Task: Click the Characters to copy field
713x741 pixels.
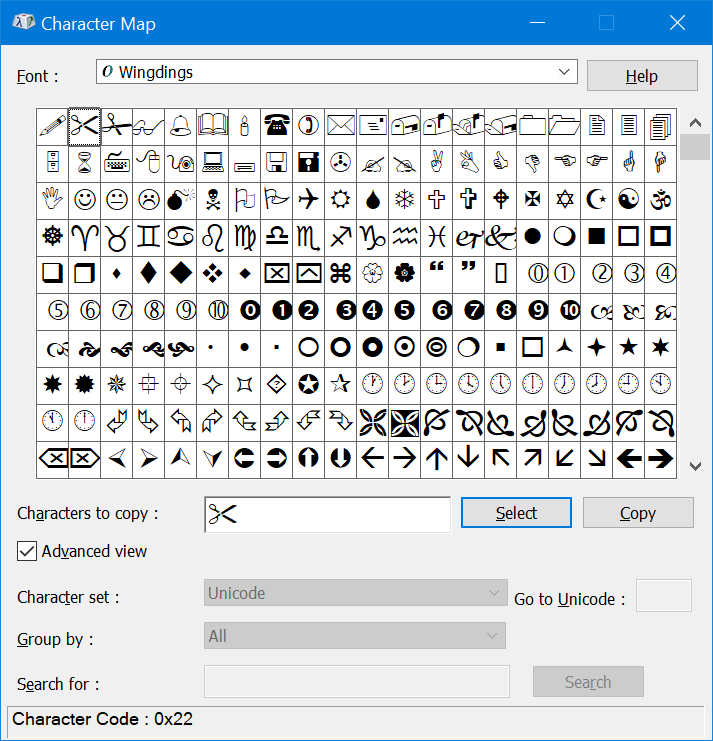Action: 327,514
